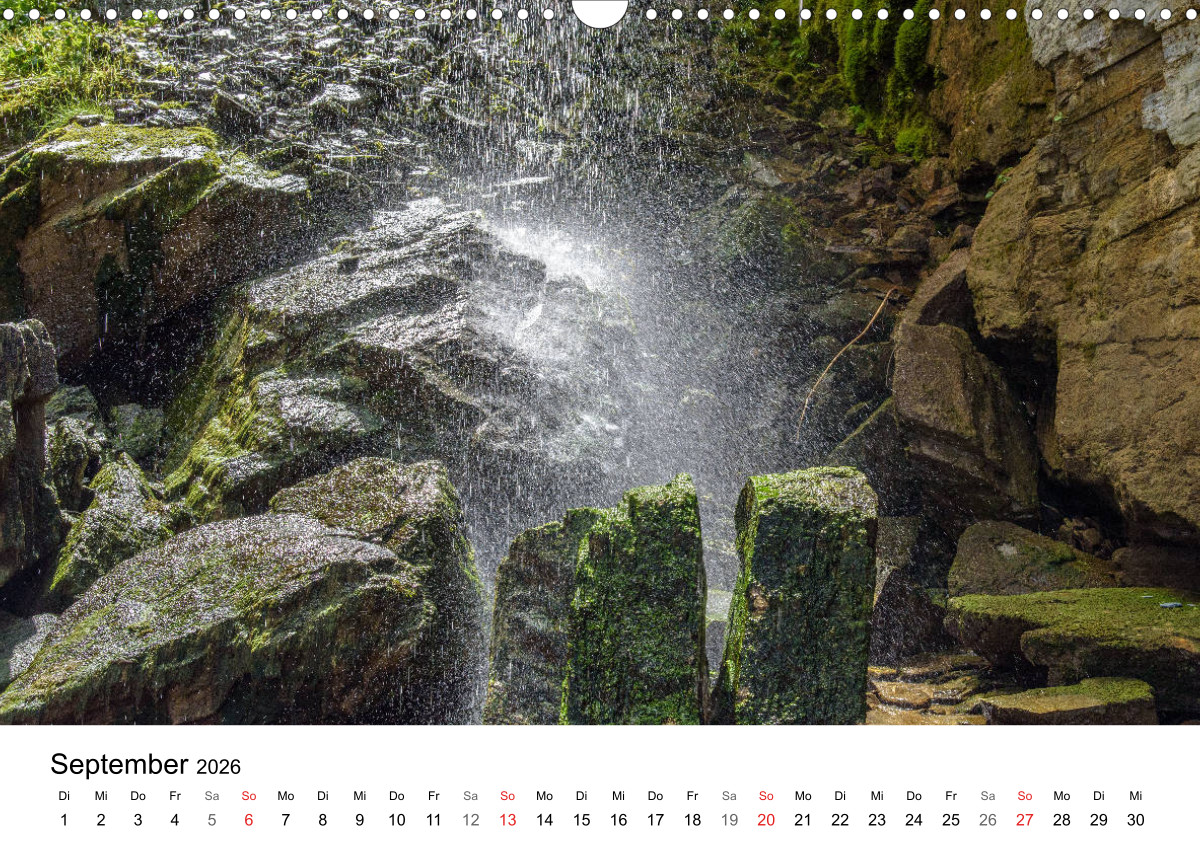The width and height of the screenshot is (1200, 848).
Task: Select day 30 on the calendar
Action: [x=1136, y=820]
